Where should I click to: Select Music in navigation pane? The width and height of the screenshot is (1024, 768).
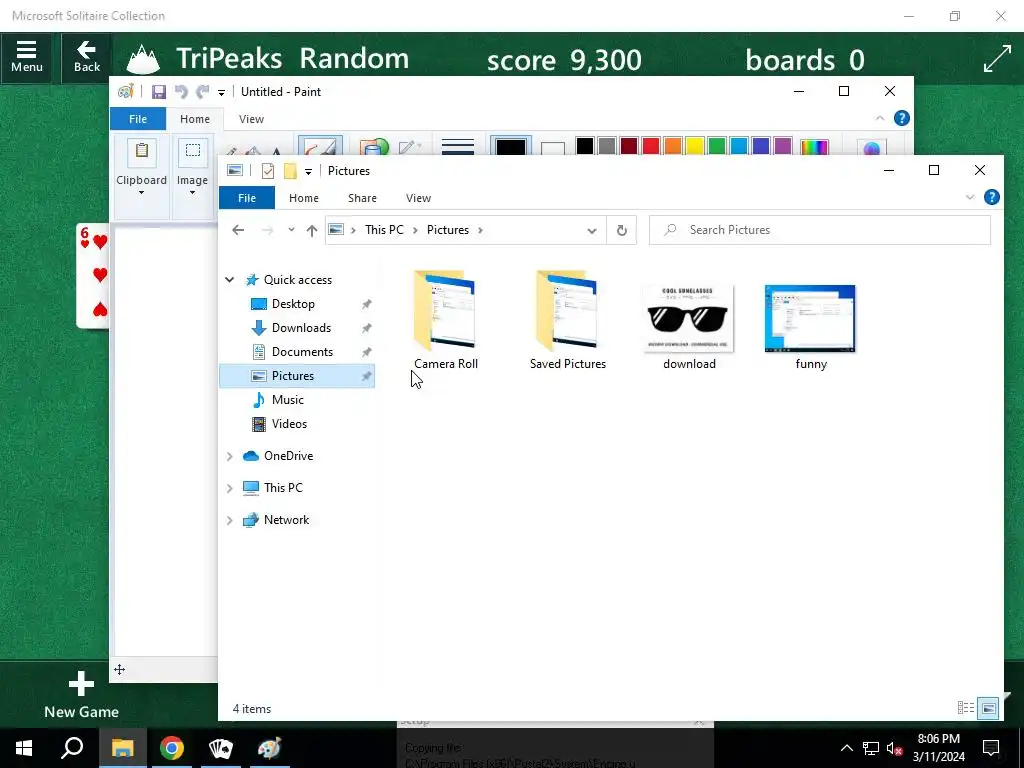[288, 400]
